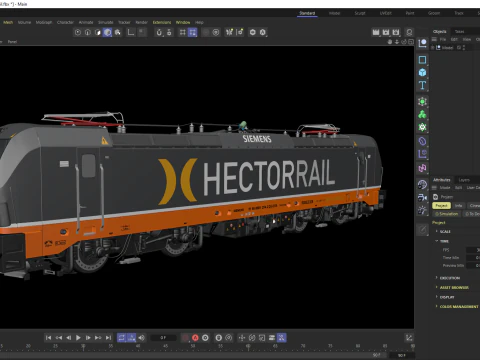480x360 pixels.
Task: Click the current frame field 0 F
Action: click(163, 338)
